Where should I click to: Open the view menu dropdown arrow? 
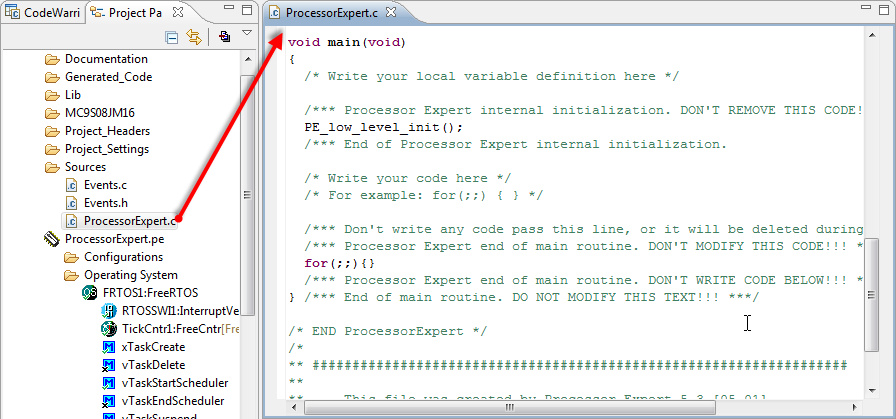tap(247, 34)
